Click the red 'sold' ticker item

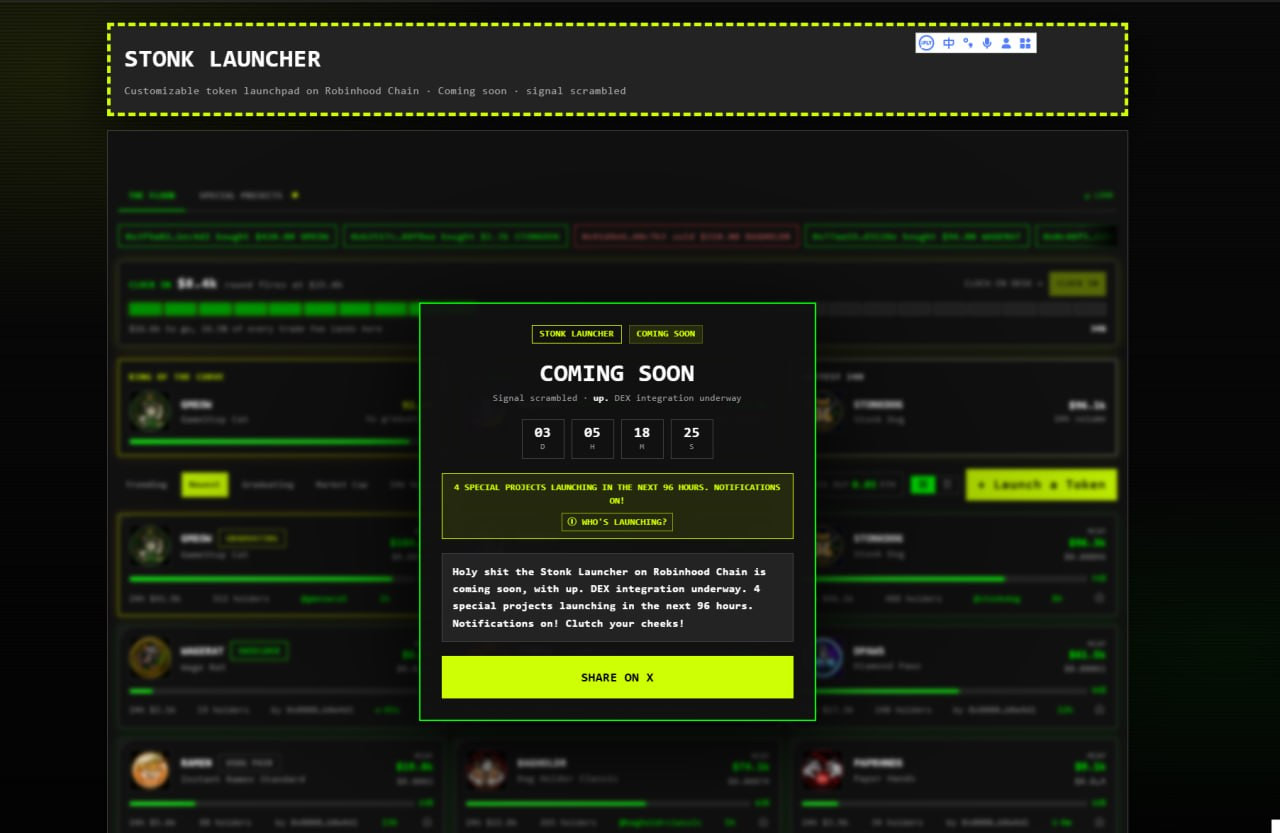tap(687, 237)
